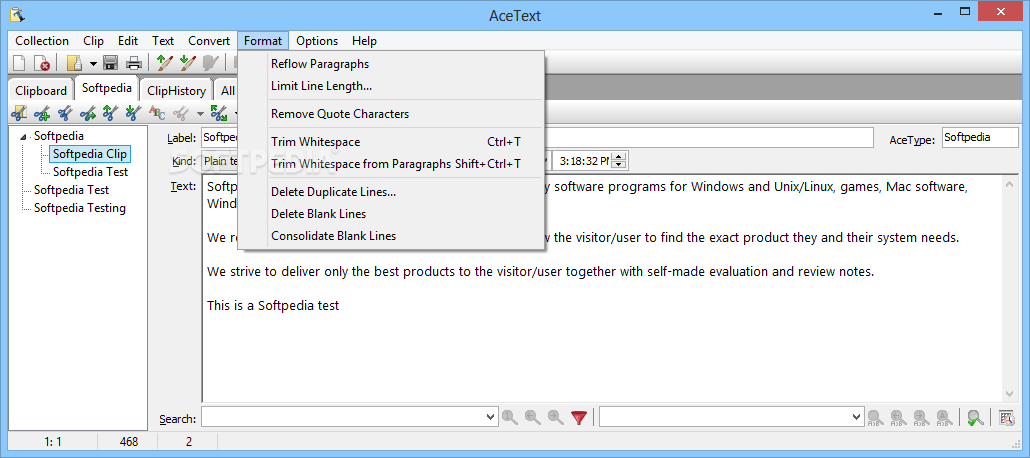This screenshot has width=1030, height=458.
Task: Choose Reflow Paragraphs from the Format menu
Action: [x=392, y=64]
